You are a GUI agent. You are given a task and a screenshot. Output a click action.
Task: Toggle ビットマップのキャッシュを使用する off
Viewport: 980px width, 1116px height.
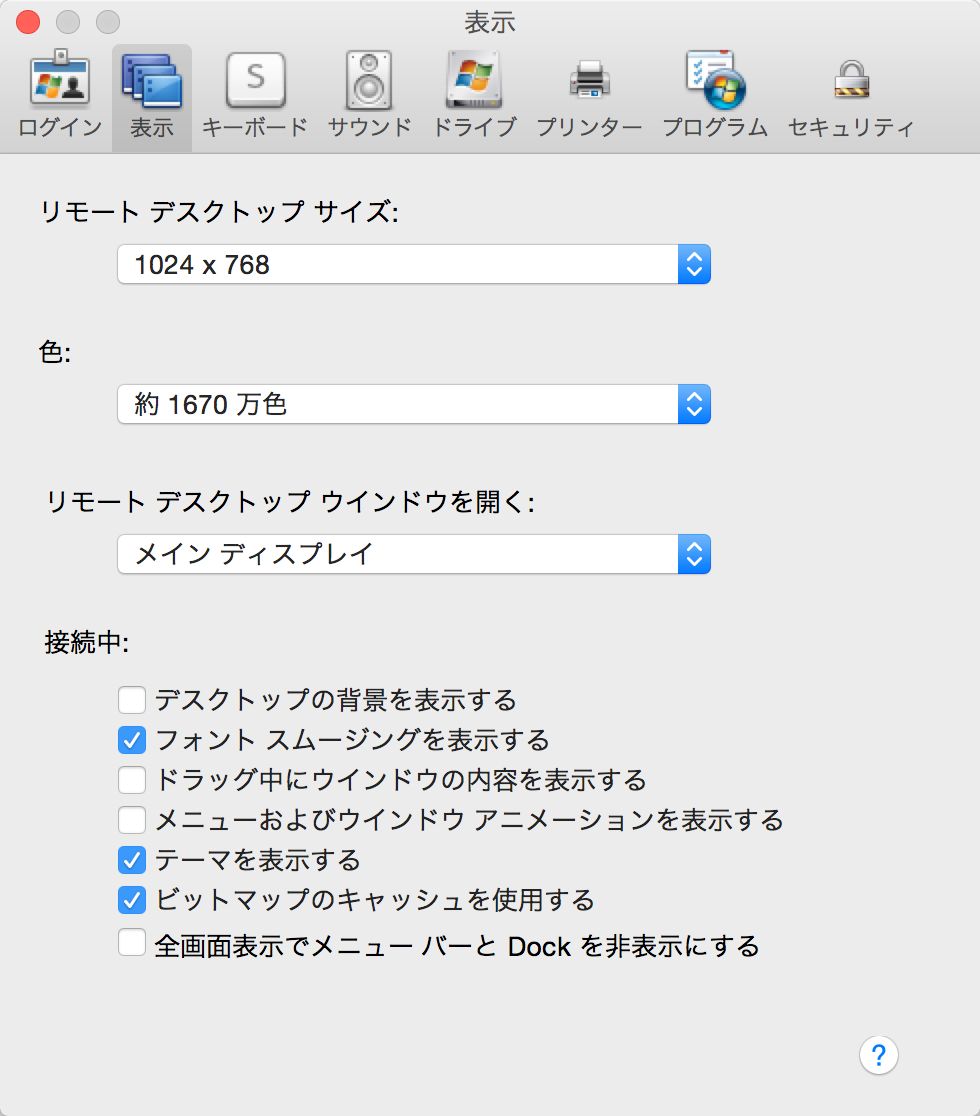(131, 900)
